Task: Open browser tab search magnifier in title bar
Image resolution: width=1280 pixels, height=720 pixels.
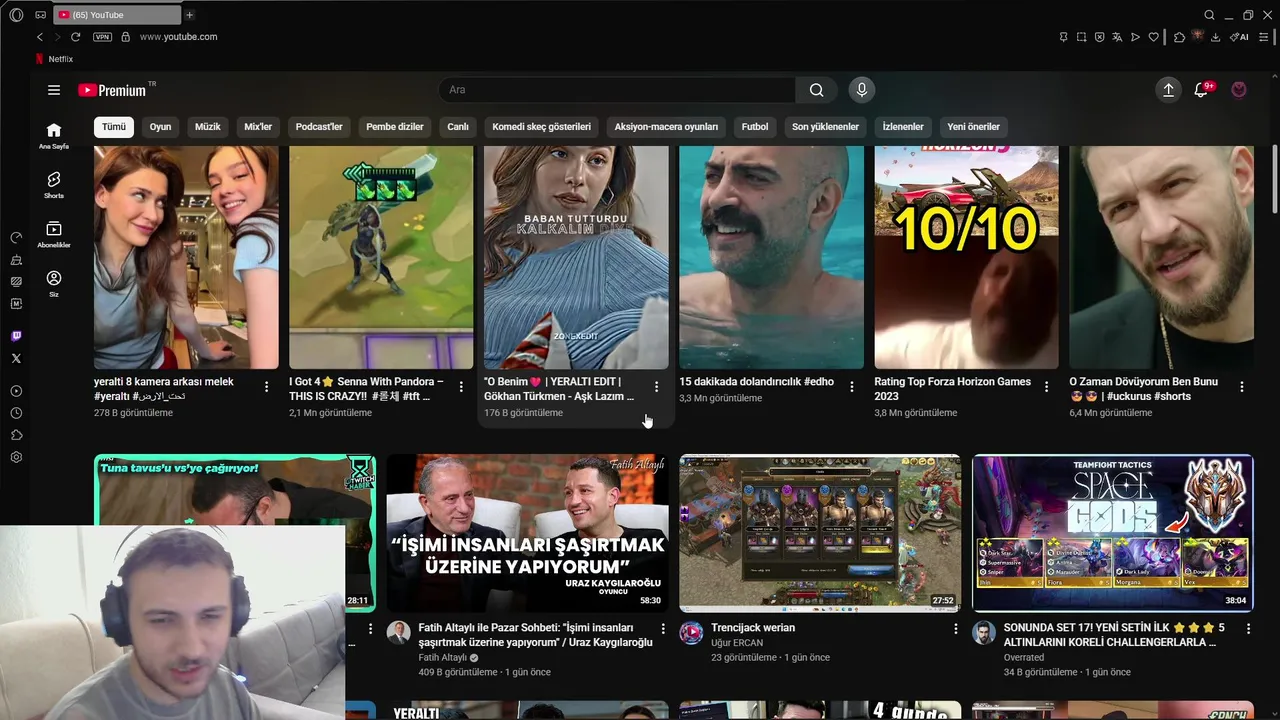Action: (x=1209, y=15)
